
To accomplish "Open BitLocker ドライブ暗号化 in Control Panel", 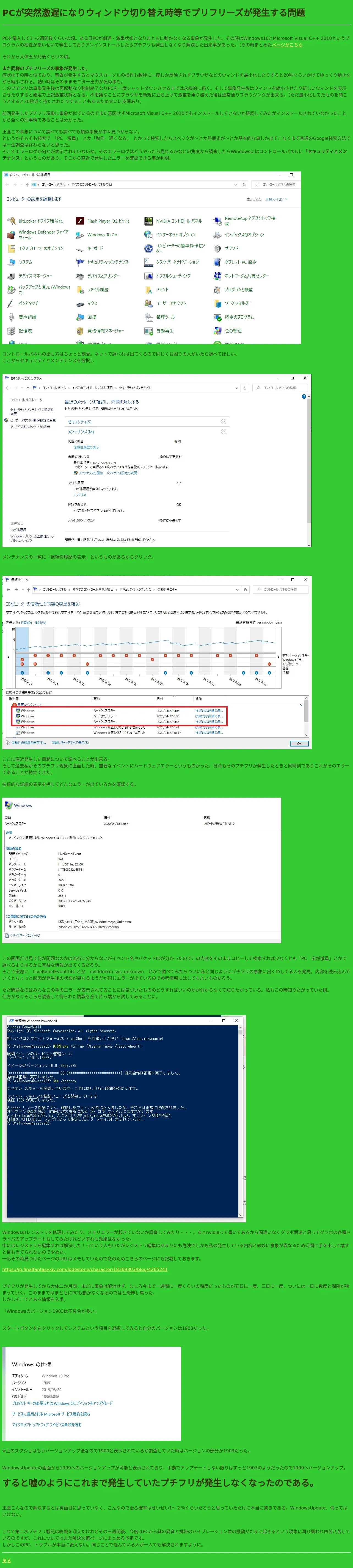I will click(x=35, y=221).
